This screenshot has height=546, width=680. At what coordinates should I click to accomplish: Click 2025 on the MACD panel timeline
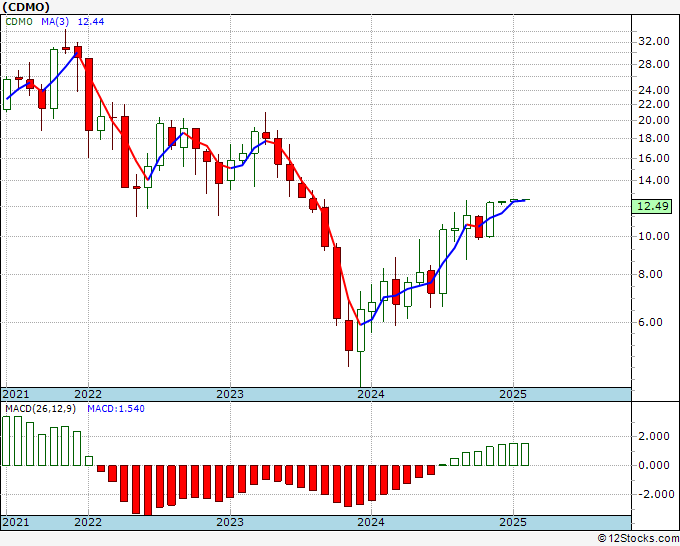513,522
